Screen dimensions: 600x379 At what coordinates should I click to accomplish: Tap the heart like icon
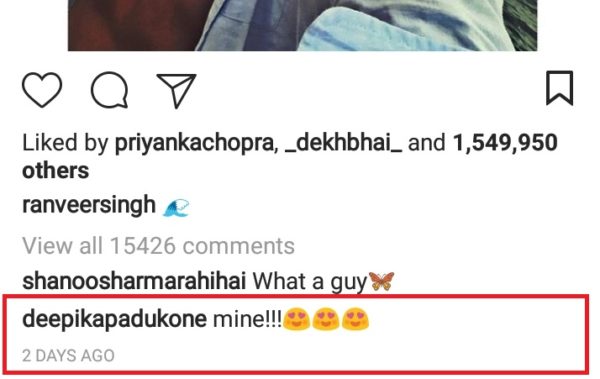(x=42, y=90)
